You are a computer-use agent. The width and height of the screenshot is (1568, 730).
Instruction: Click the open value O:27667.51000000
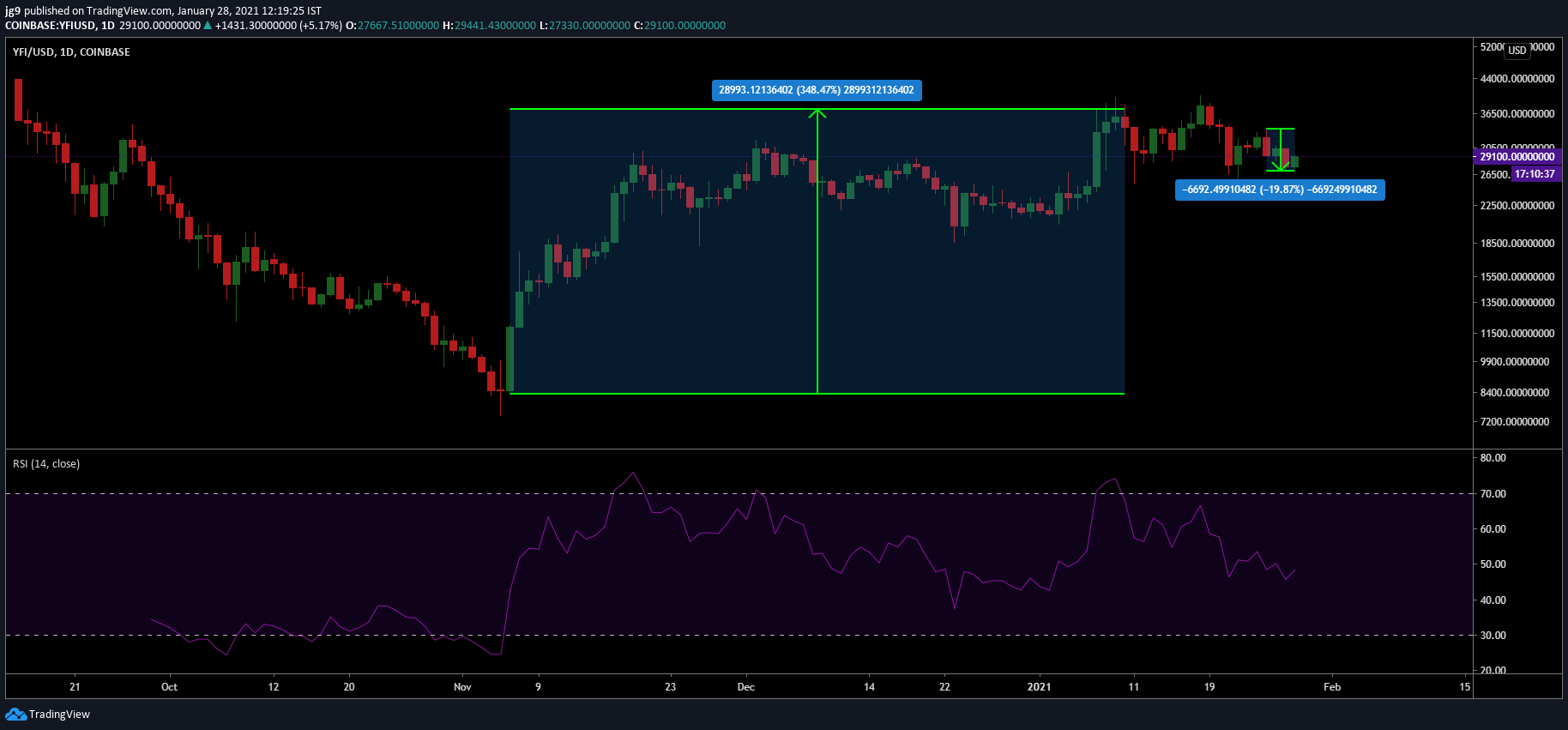(392, 26)
